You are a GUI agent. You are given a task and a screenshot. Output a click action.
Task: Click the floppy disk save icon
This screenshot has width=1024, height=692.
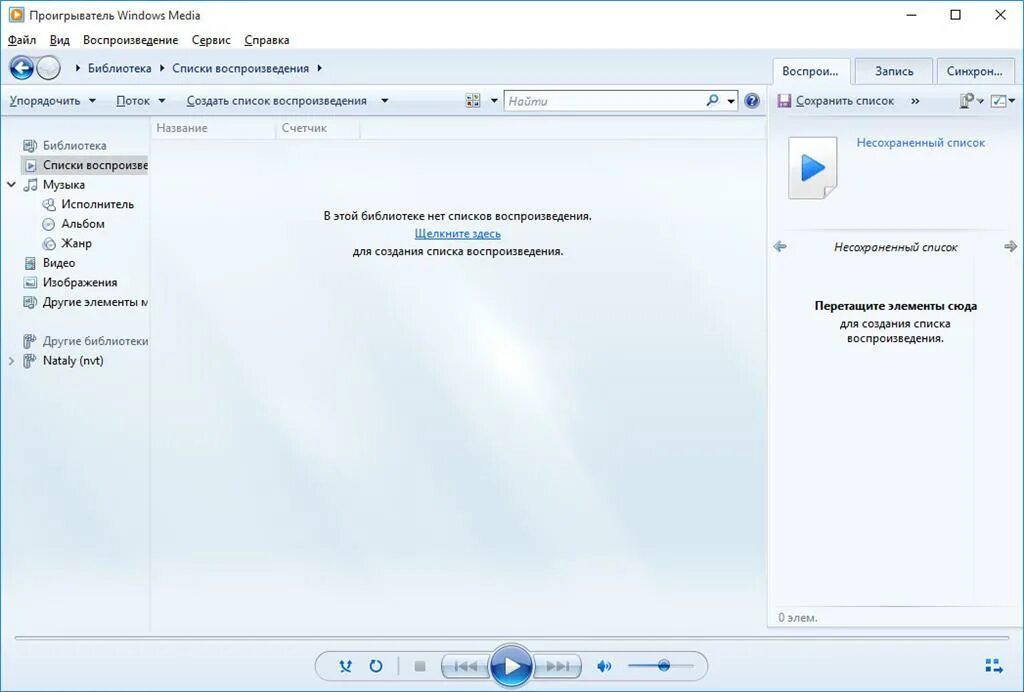click(x=784, y=101)
